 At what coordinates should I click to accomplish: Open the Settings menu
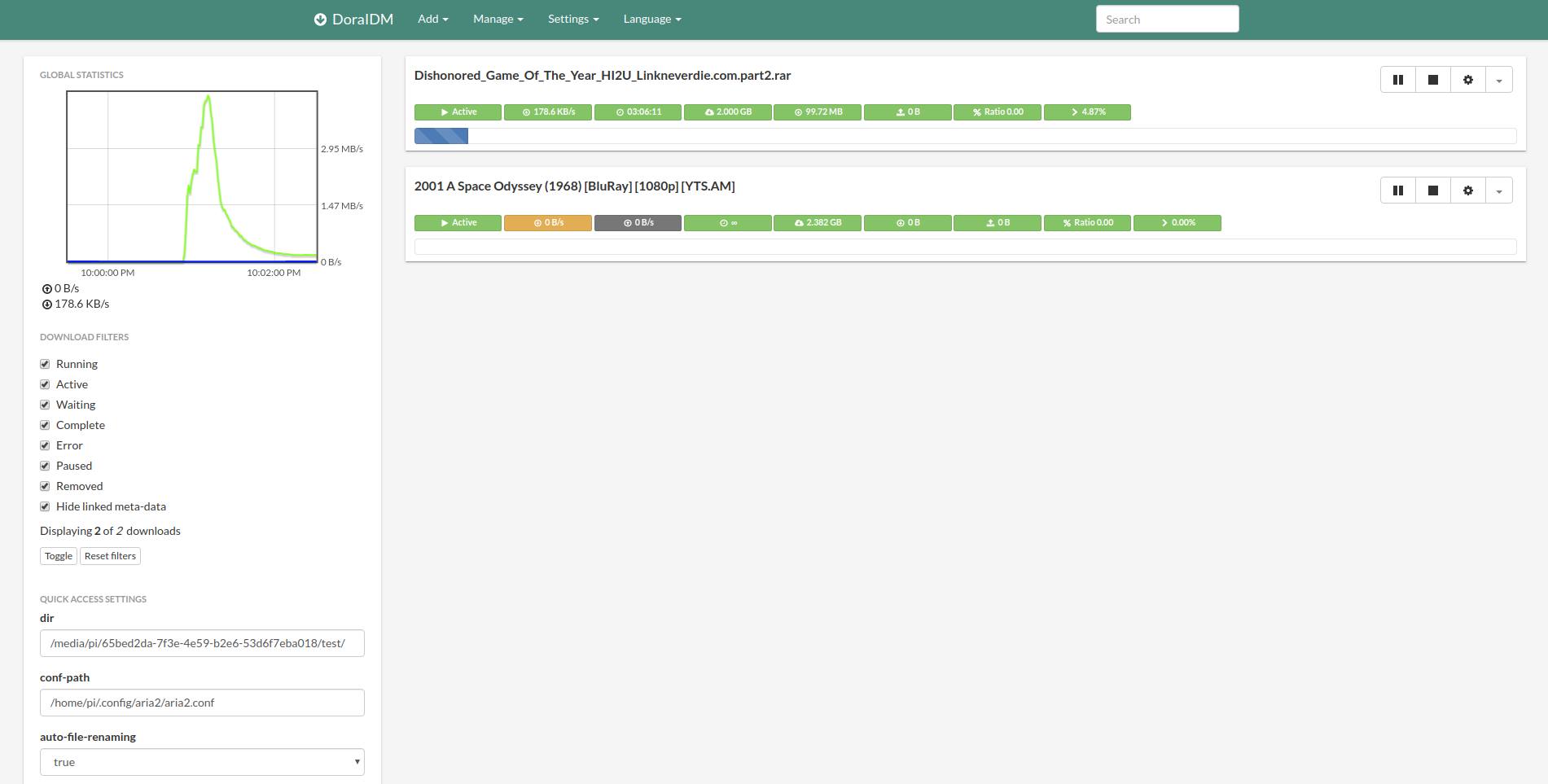(x=573, y=19)
